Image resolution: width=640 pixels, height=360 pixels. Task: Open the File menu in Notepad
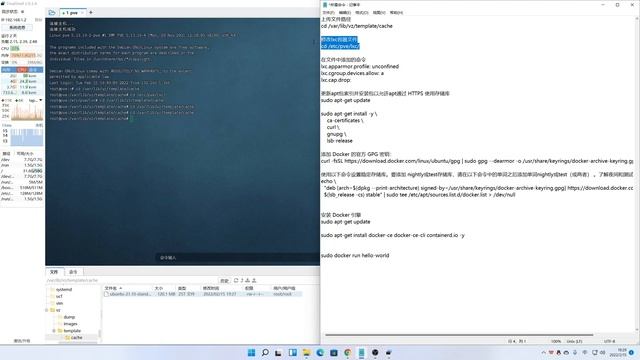(328, 13)
